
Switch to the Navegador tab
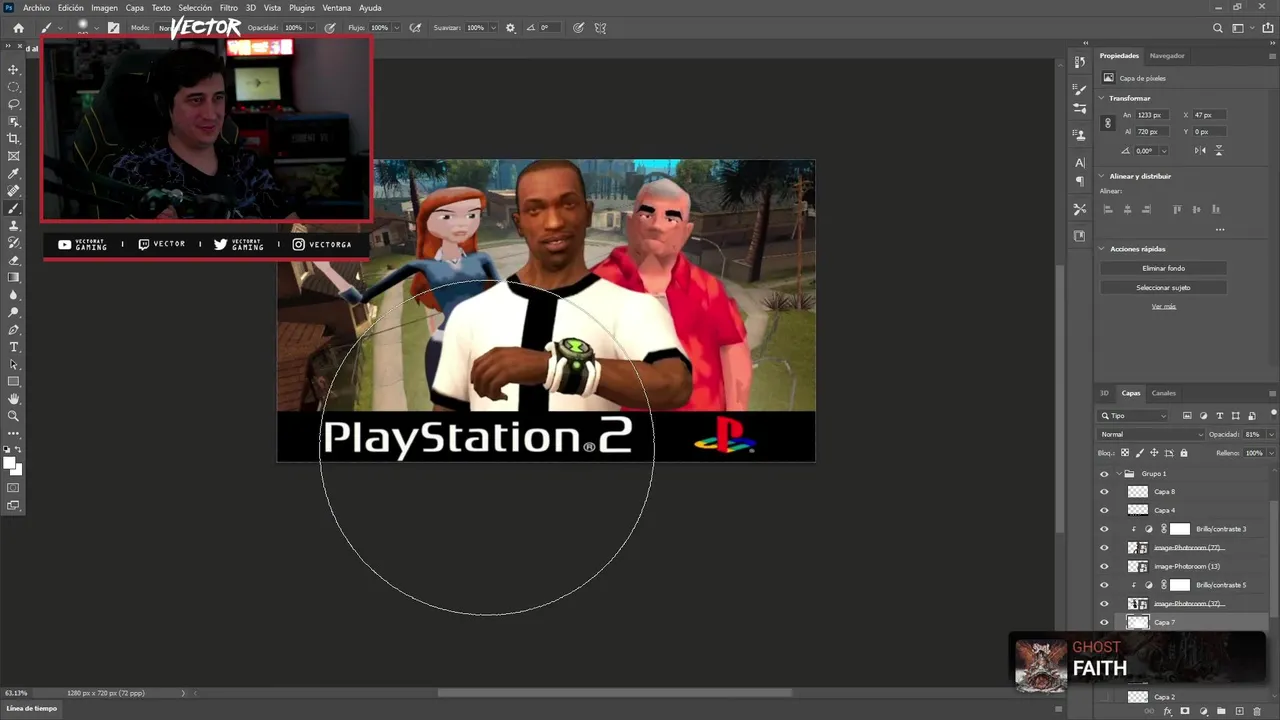pos(1167,56)
